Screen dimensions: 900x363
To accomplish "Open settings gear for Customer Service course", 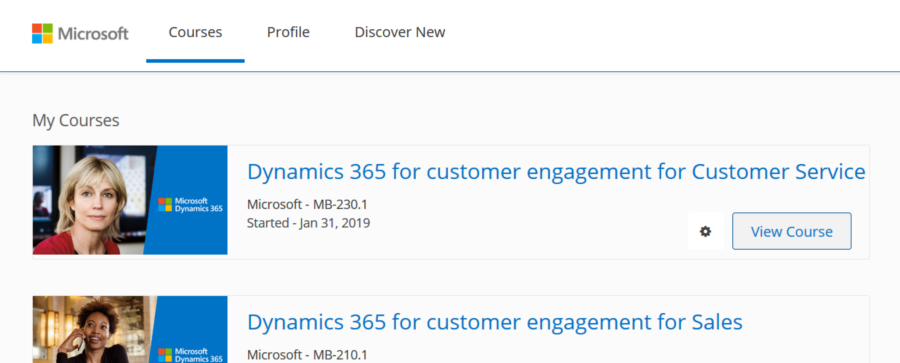I will tap(705, 231).
